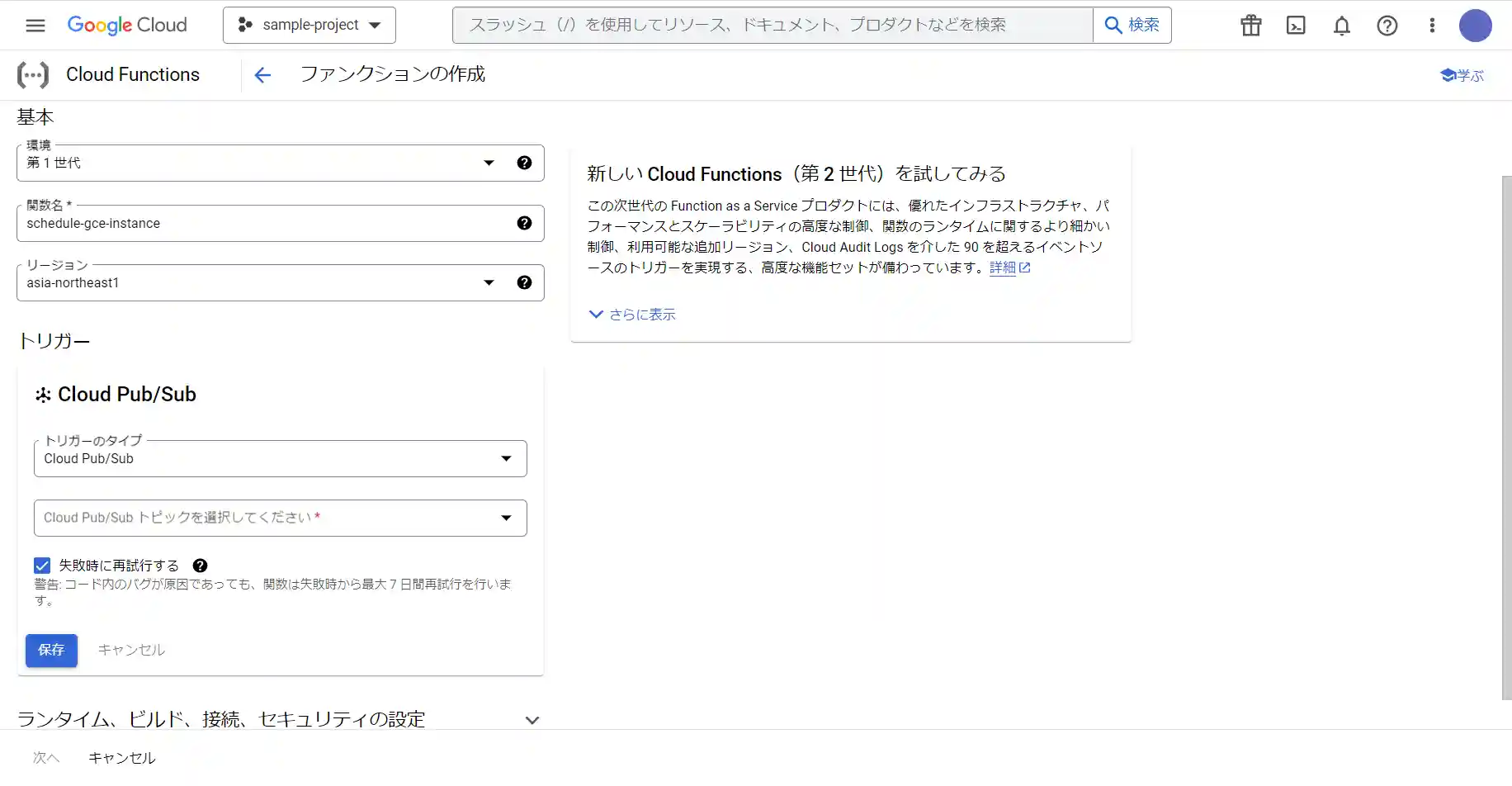Open the user account avatar
Screen dimensions: 1512x786
click(x=1476, y=26)
